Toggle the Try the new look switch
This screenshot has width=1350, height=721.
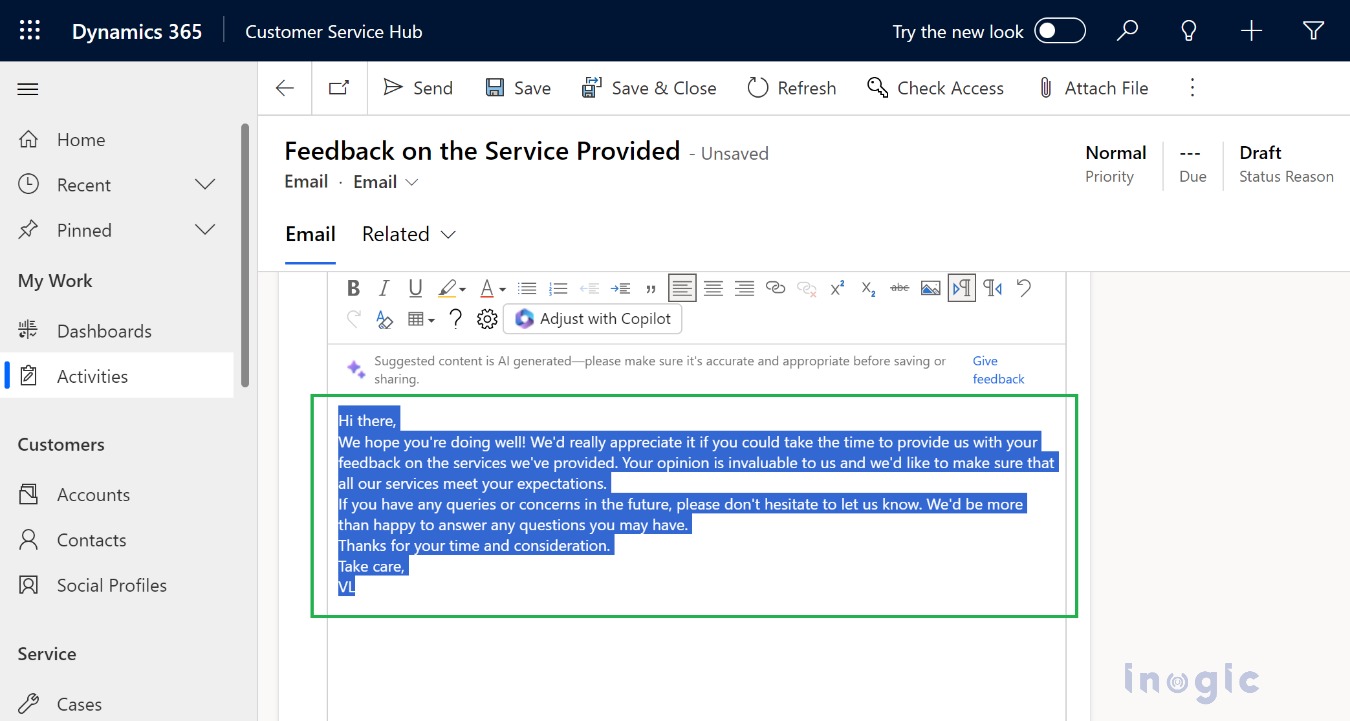tap(1060, 31)
